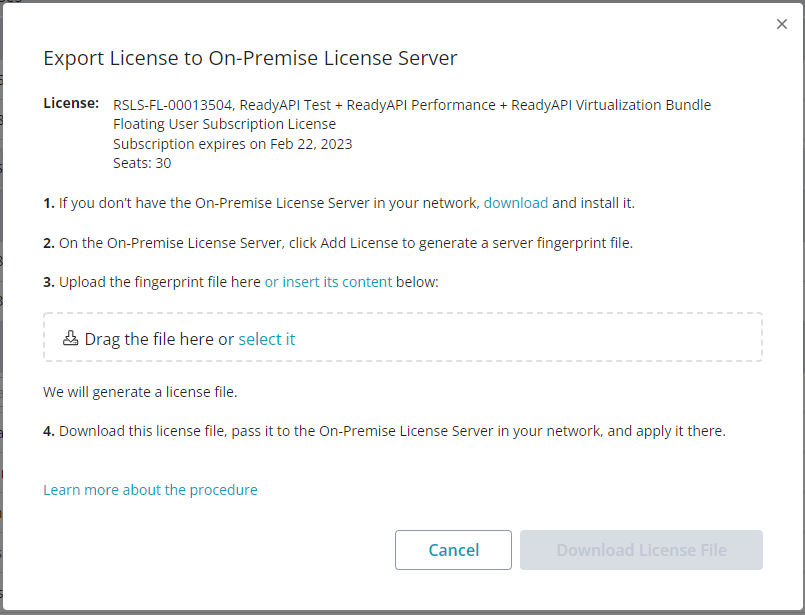This screenshot has height=615, width=805.
Task: Open the On-Premise License Server download page
Action: [516, 202]
